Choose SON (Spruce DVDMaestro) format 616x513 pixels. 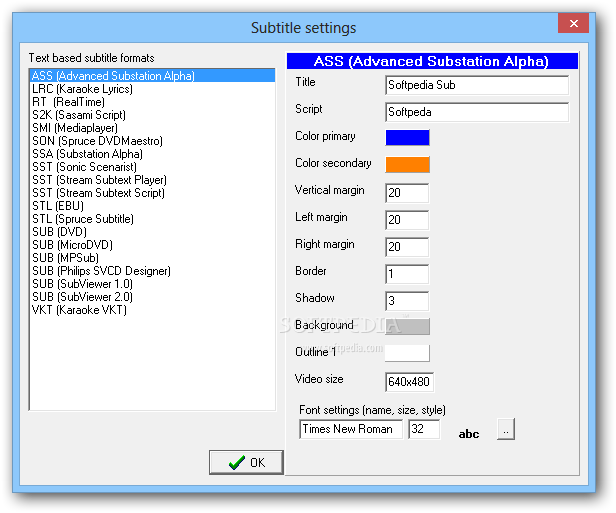pos(152,141)
